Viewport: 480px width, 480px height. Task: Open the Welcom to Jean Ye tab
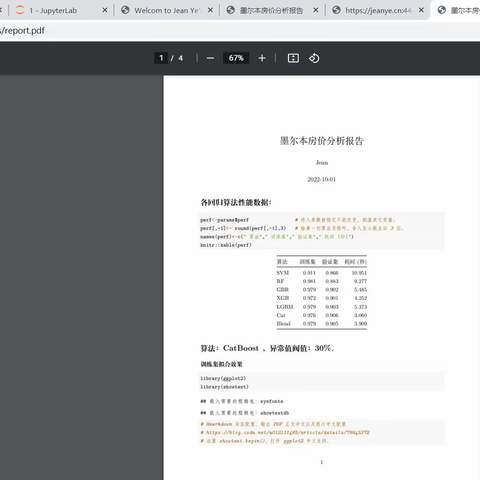[x=167, y=10]
